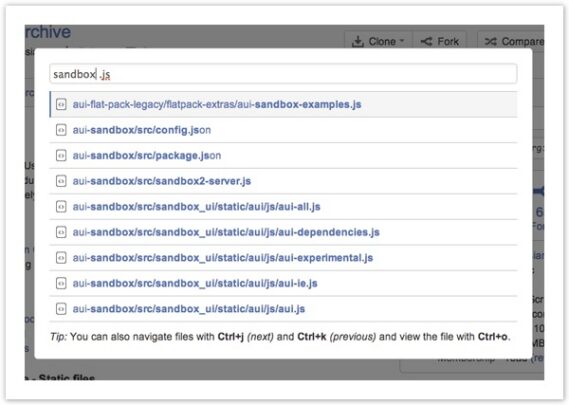This screenshot has width=569, height=405.
Task: Open aui-dependencies.js file result
Action: tap(283, 232)
